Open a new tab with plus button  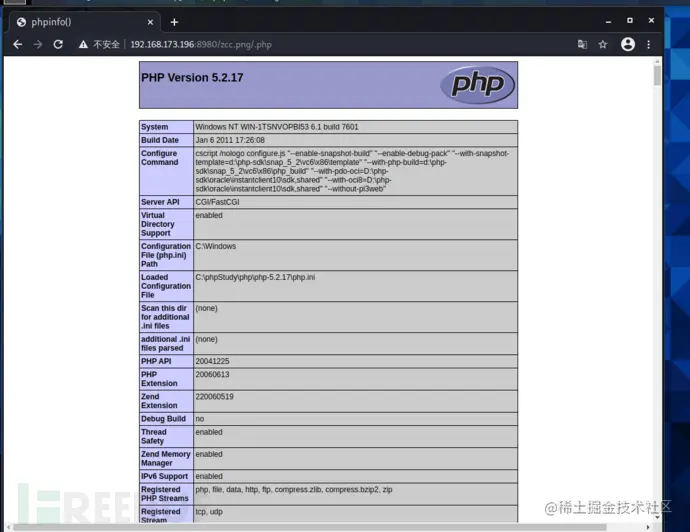click(174, 22)
